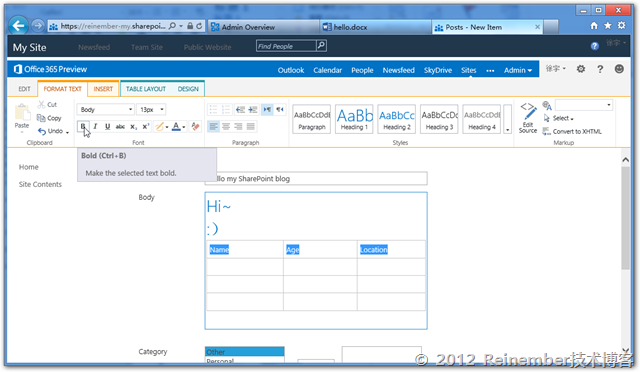Screen dimensions: 640x372
Task: Align paragraph text right
Action: (x=238, y=127)
